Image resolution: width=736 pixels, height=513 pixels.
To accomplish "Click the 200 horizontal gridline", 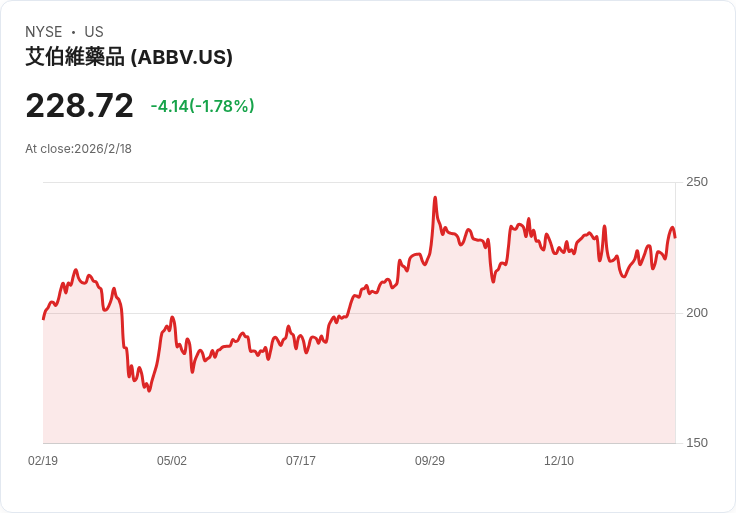I will tap(359, 313).
